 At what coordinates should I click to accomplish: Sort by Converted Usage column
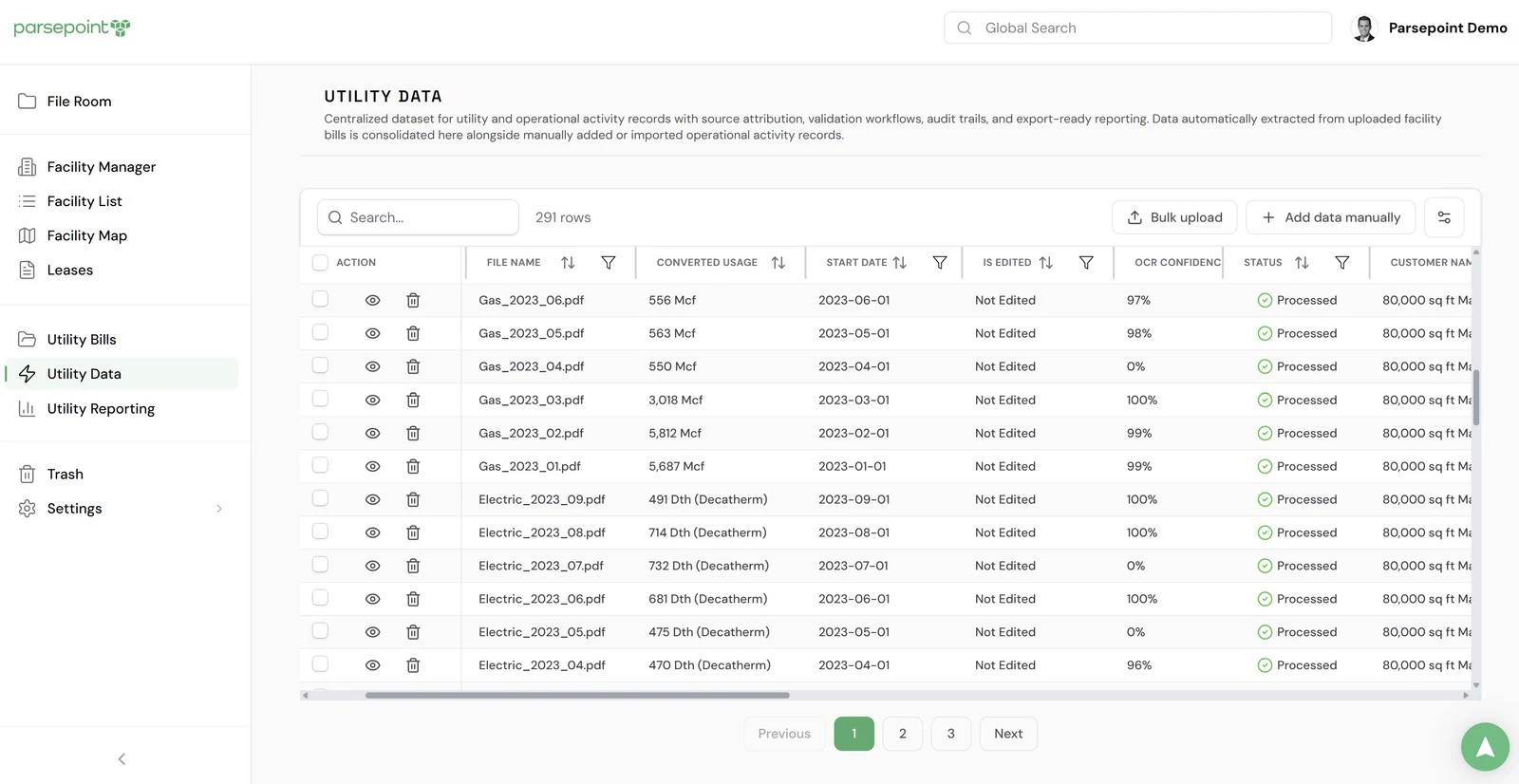pos(778,262)
